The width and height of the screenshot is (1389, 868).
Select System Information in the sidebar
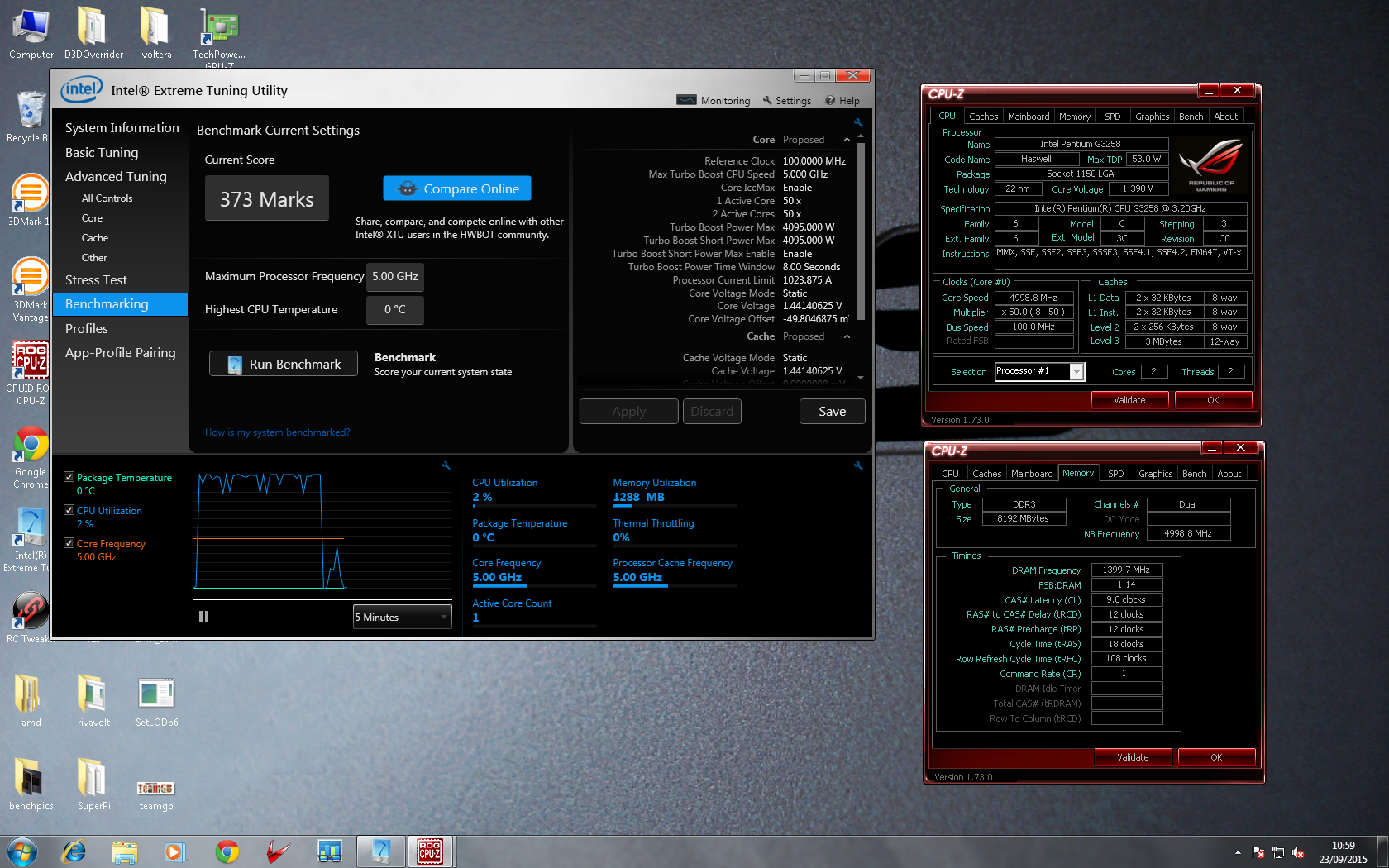point(122,128)
